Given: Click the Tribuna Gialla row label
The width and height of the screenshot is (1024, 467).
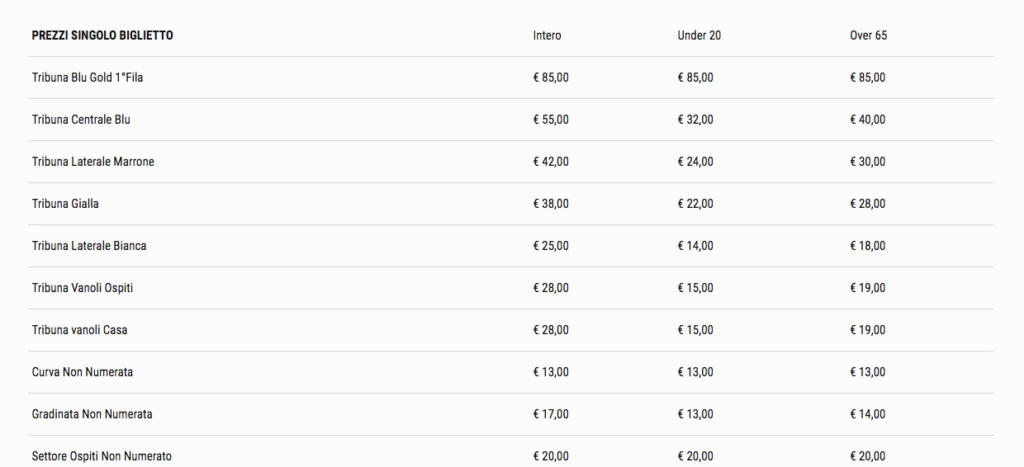Looking at the screenshot, I should (x=65, y=204).
